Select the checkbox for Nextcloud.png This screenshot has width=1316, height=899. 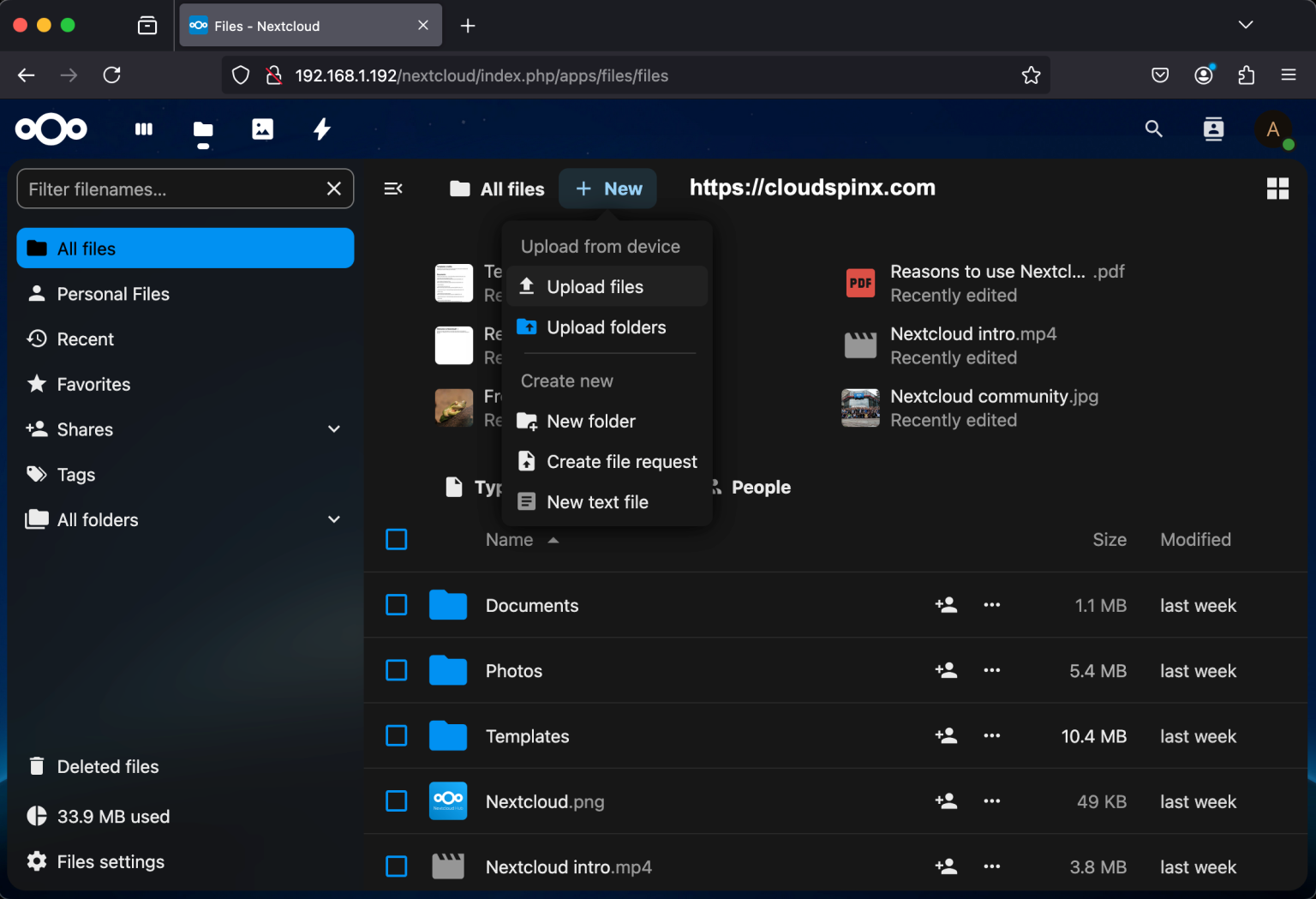pyautogui.click(x=397, y=801)
